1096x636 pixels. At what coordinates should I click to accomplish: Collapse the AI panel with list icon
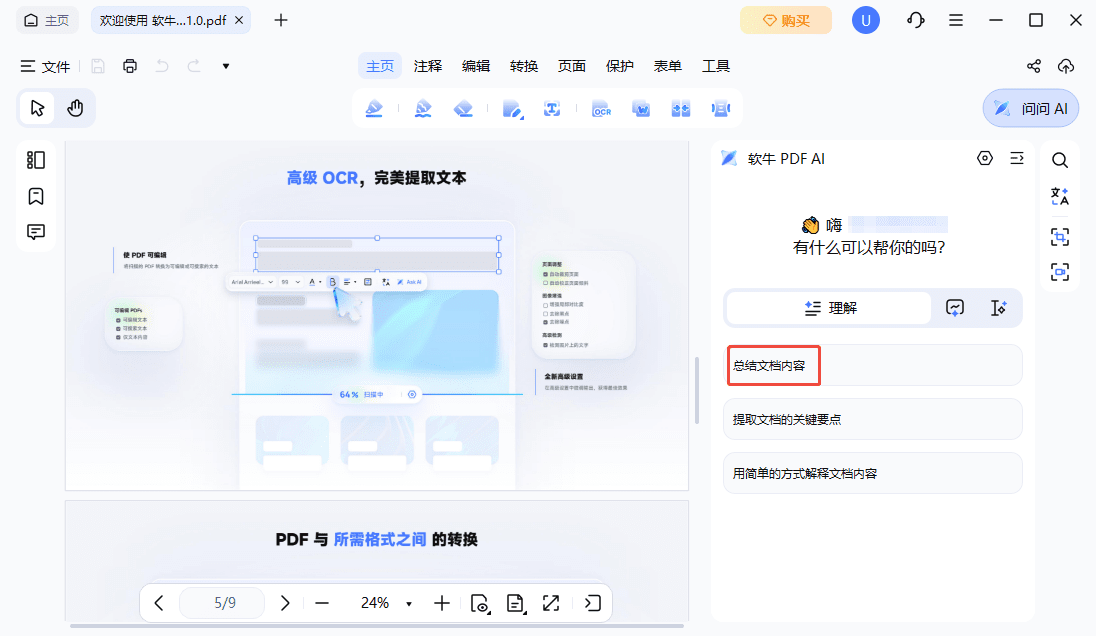(x=1017, y=159)
